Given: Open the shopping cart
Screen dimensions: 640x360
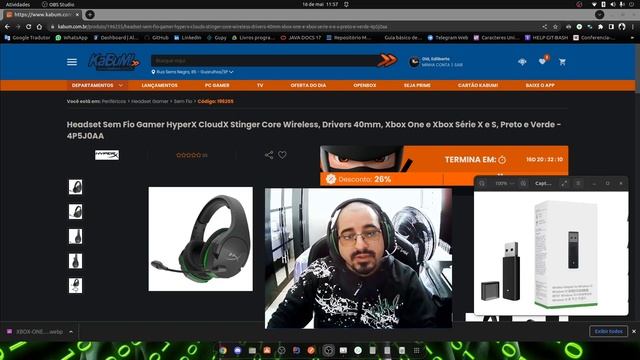Looking at the screenshot, I should pyautogui.click(x=562, y=62).
